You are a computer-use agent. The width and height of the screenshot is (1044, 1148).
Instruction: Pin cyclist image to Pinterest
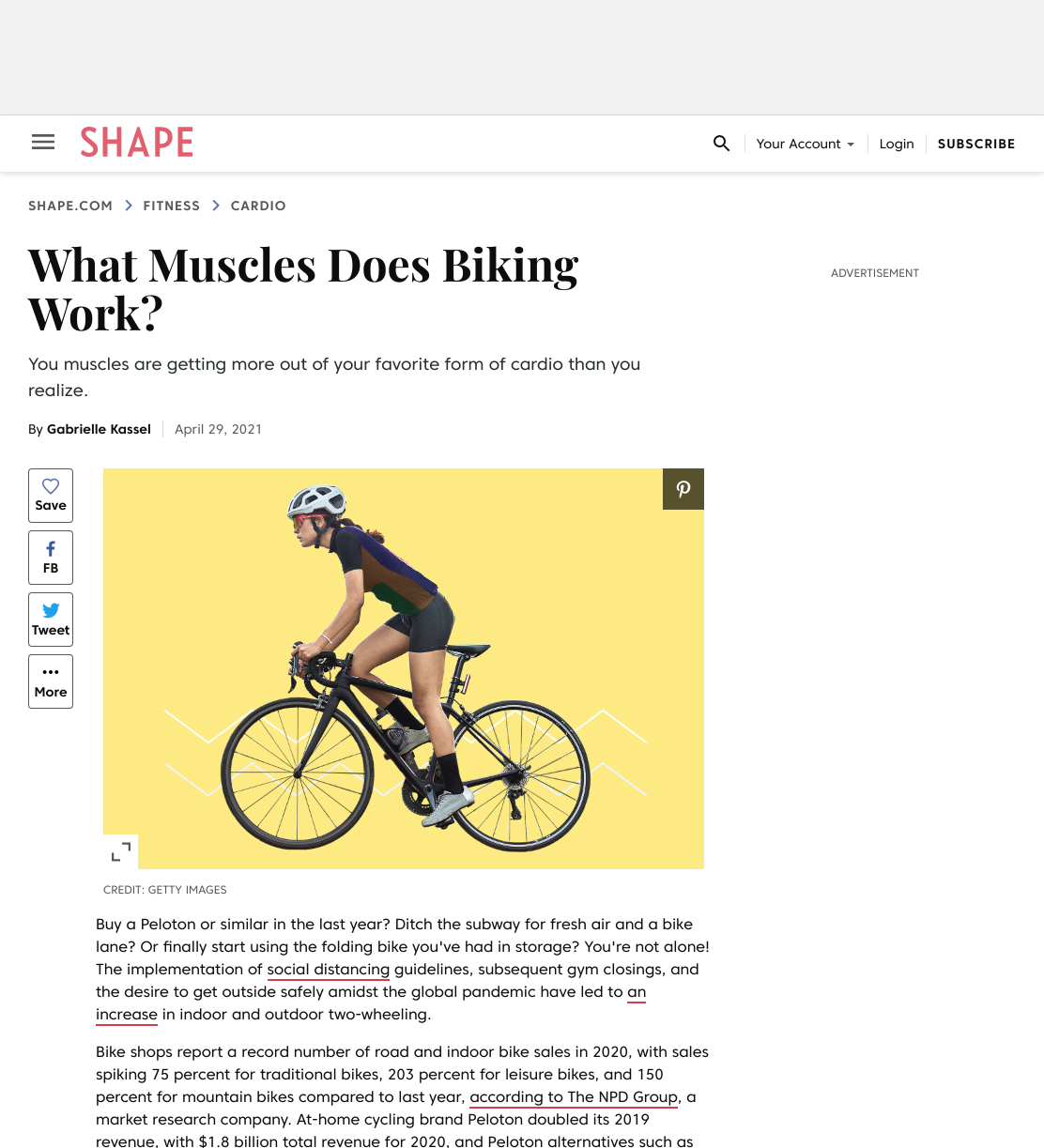tap(683, 489)
